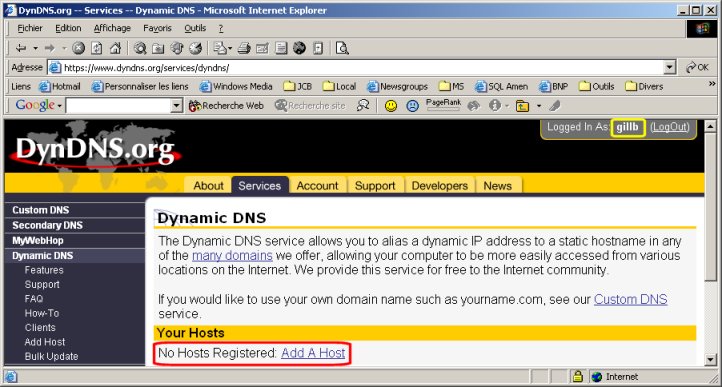Click the happy smiley vote icon

tap(391, 106)
